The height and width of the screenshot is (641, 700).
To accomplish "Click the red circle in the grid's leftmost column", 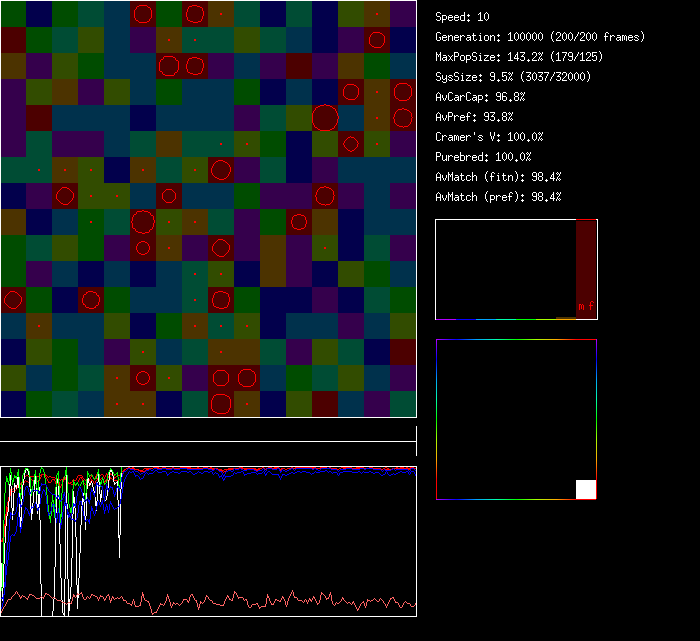I will click(13, 300).
